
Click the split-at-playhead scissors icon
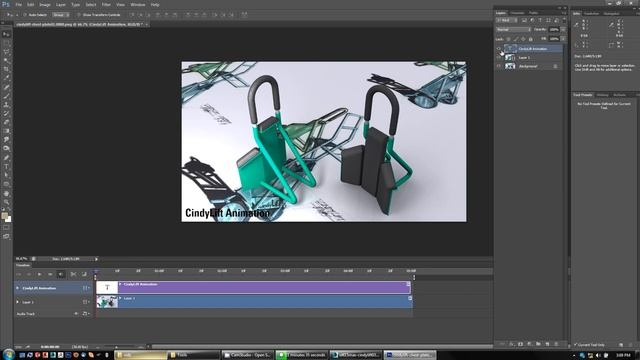pos(73,274)
